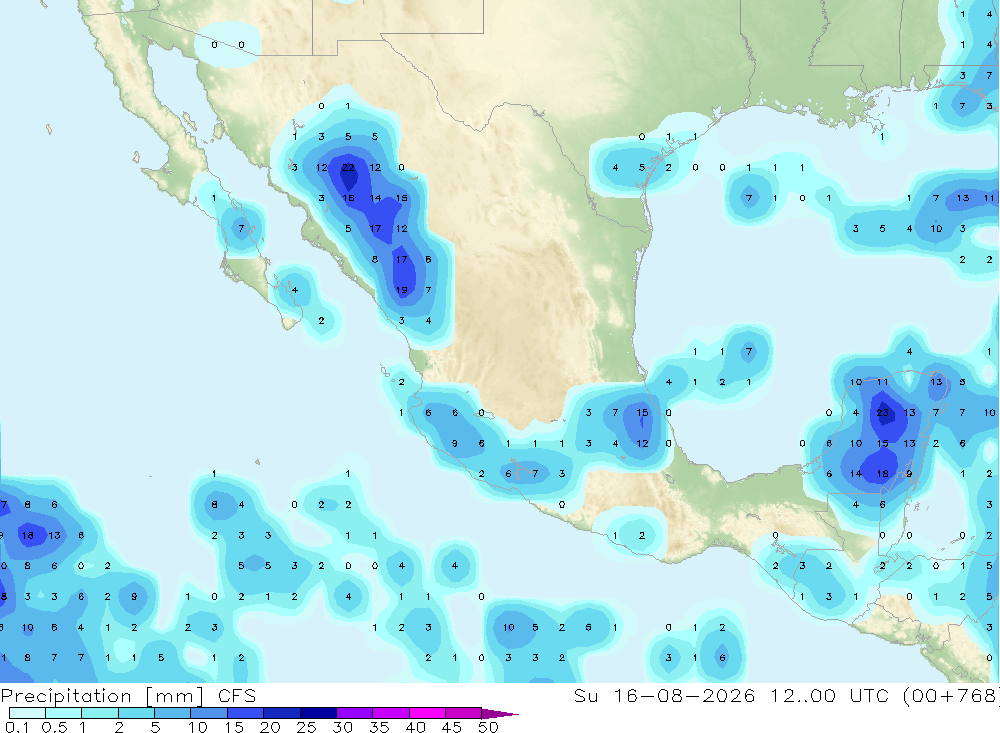This screenshot has width=1000, height=733.
Task: Click the 0.1–0.5 mm palest legend swatch
Action: point(27,713)
